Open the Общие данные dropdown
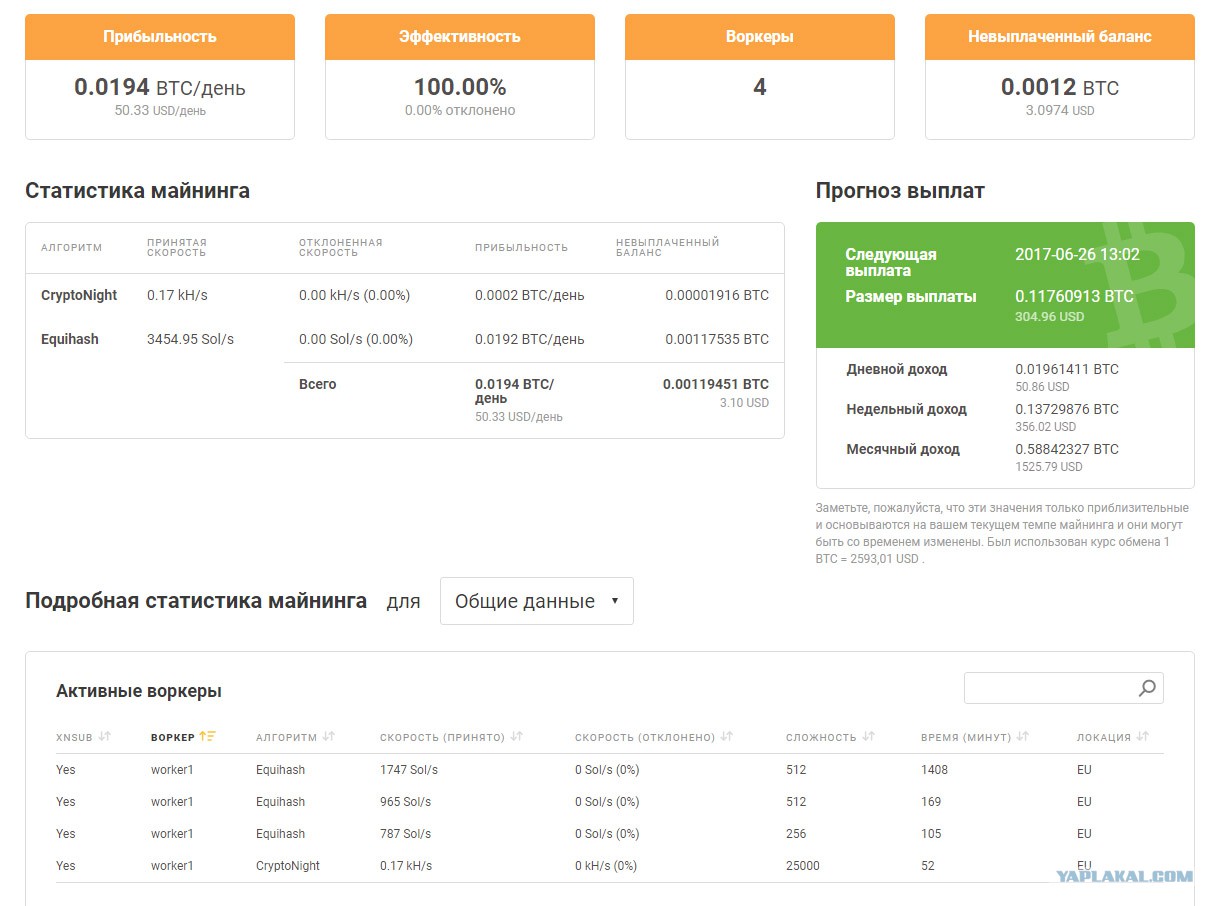Screen dimensions: 1219x906 (537, 601)
